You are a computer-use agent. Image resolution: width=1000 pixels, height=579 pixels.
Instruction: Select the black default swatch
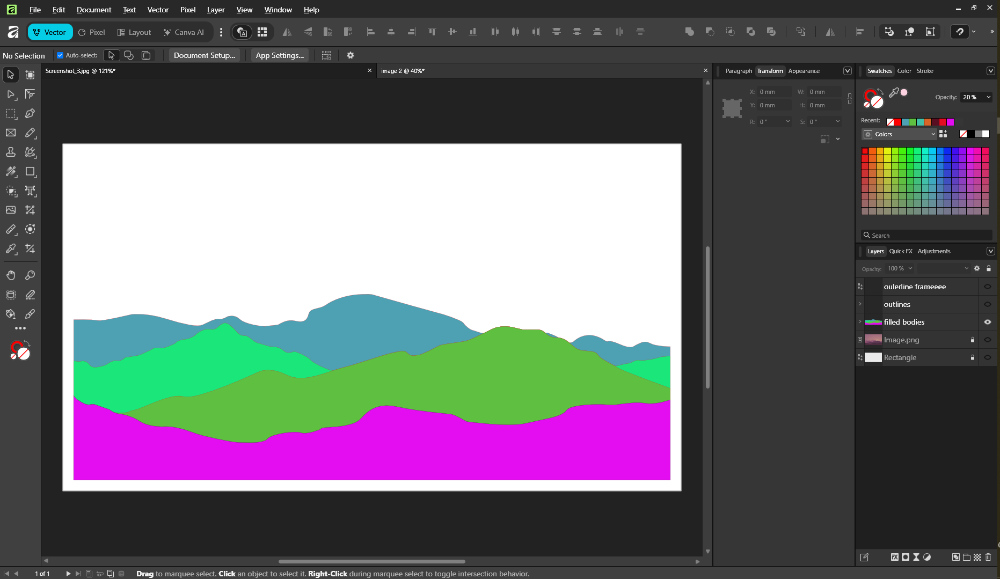971,134
